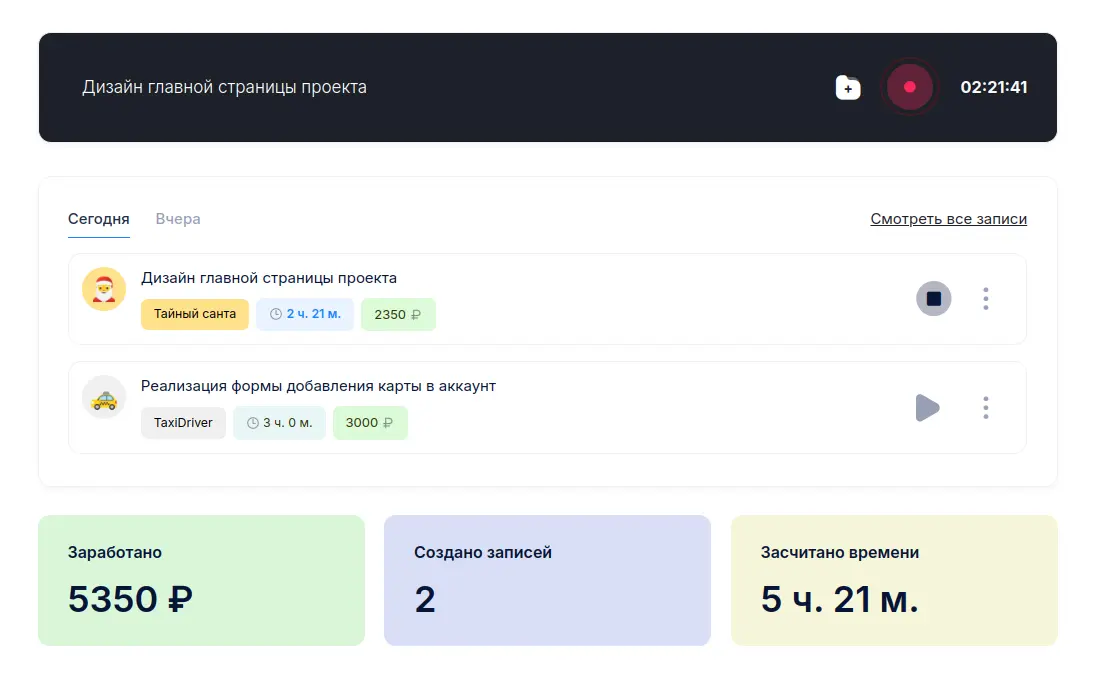Viewport: 1094px width, 680px height.
Task: Select the Засчитано времени summary card
Action: coord(893,580)
